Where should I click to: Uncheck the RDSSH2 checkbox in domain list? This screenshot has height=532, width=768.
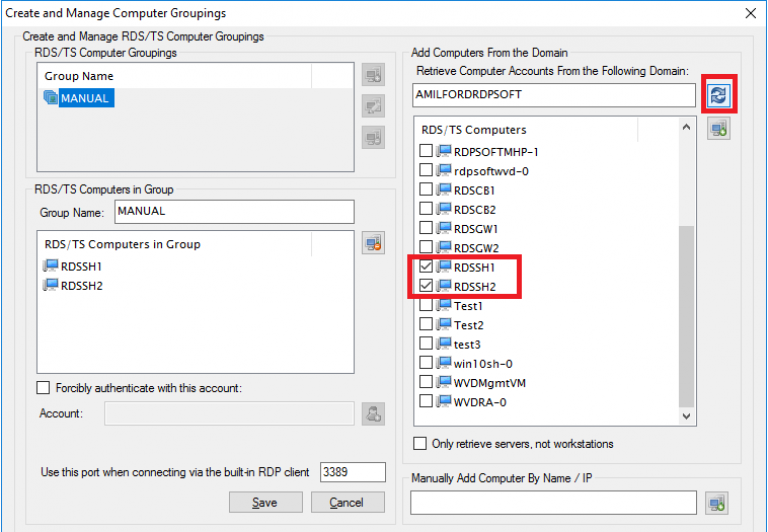click(x=426, y=285)
